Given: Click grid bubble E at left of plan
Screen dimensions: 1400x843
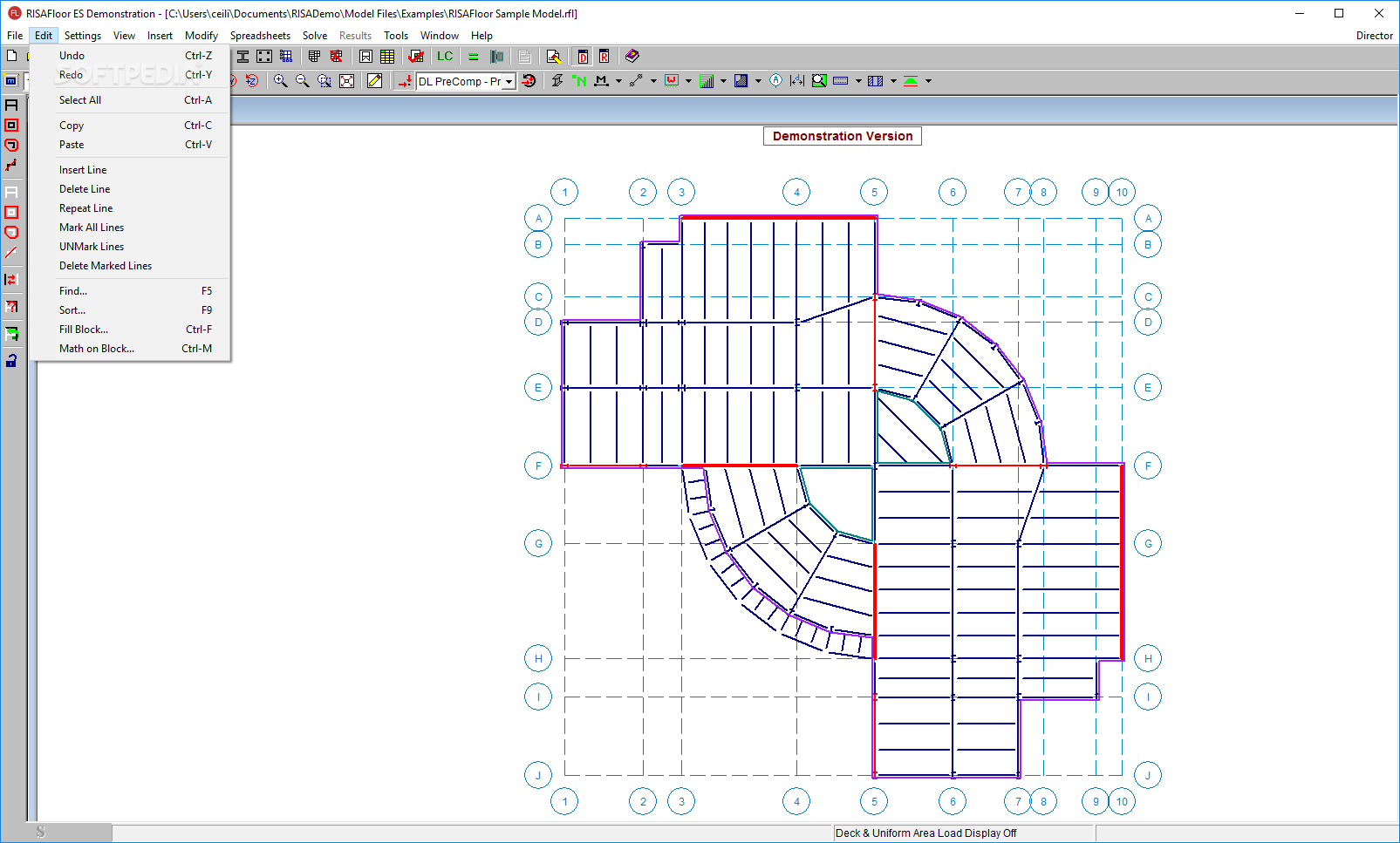Looking at the screenshot, I should [538, 388].
